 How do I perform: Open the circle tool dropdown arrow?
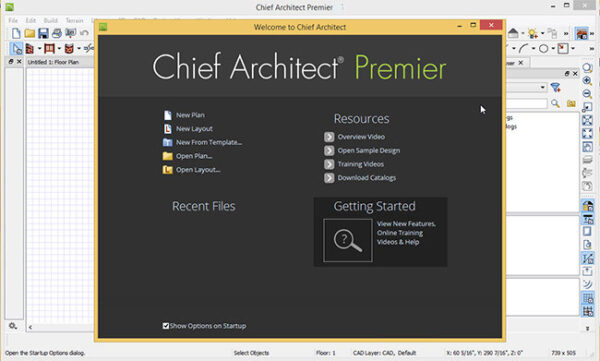(553, 49)
